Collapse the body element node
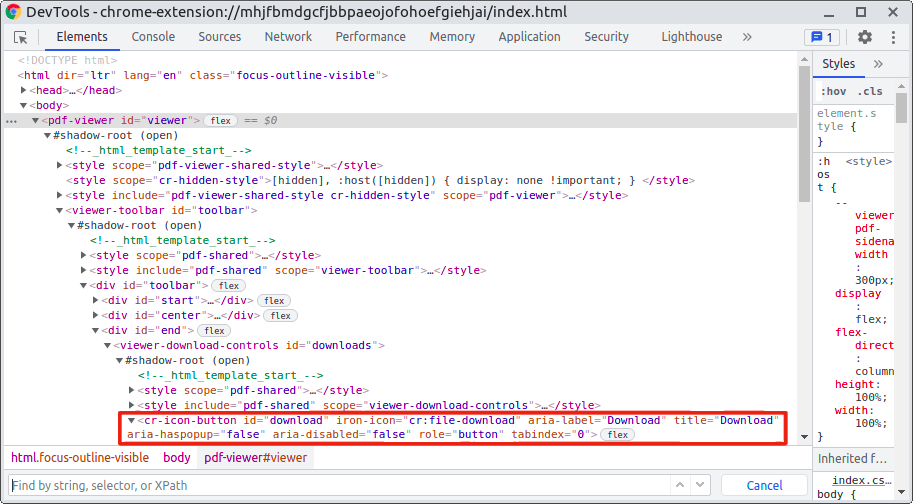This screenshot has width=913, height=504. [23, 105]
